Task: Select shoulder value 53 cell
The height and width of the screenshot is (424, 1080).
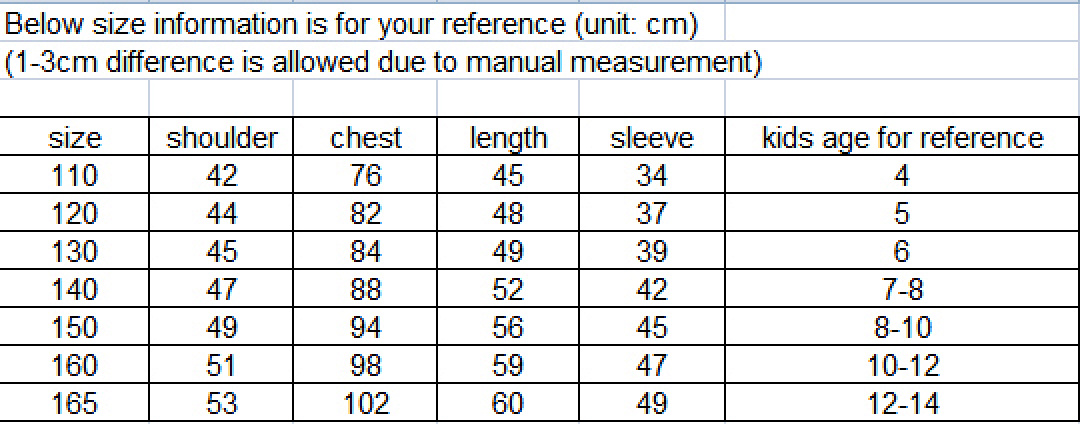Action: click(x=221, y=403)
